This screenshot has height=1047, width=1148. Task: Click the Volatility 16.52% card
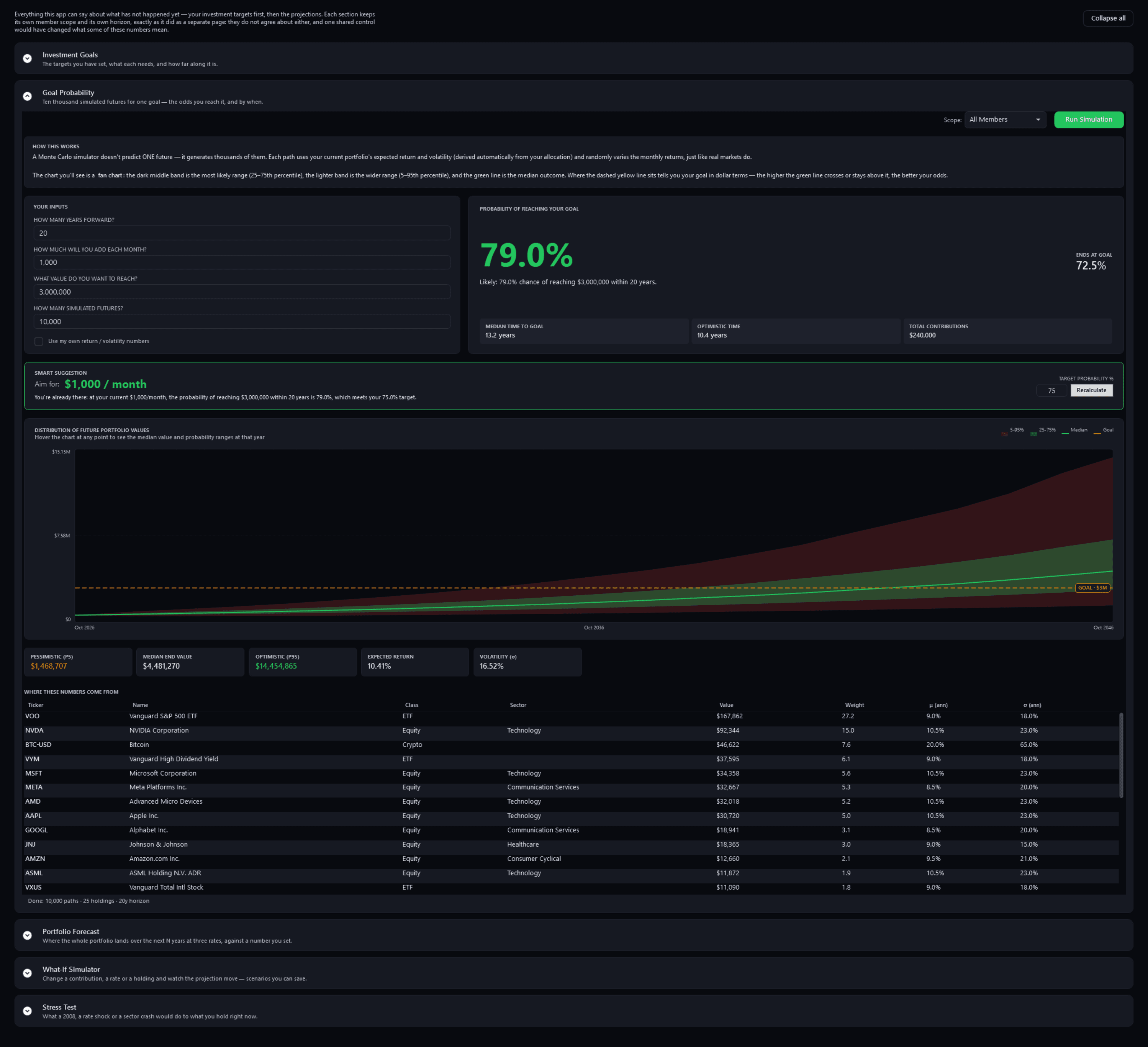(527, 662)
